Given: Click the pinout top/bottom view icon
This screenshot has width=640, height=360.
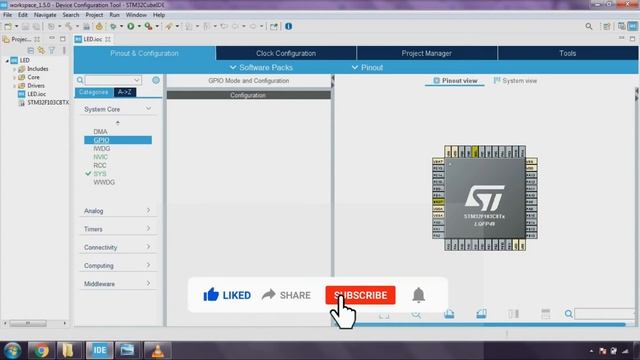Looking at the screenshot, I should [x=513, y=314].
